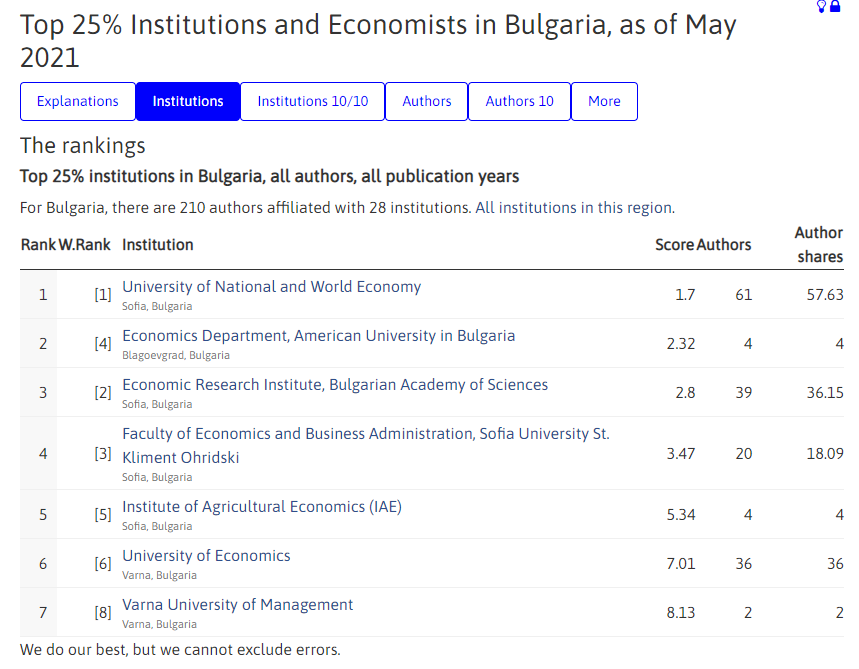
Task: Open University of National and World Economy
Action: pos(272,287)
